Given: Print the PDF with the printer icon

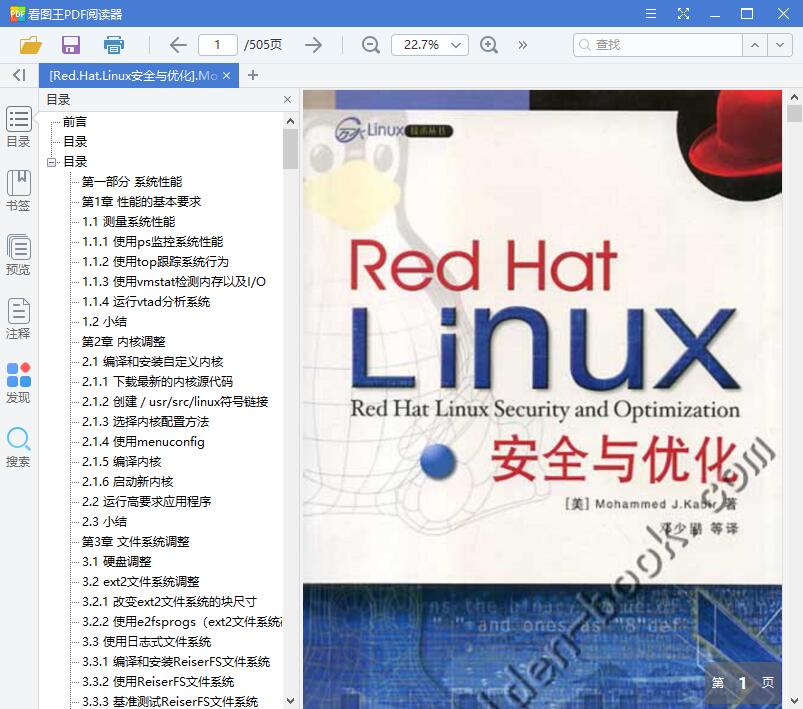Looking at the screenshot, I should (114, 45).
